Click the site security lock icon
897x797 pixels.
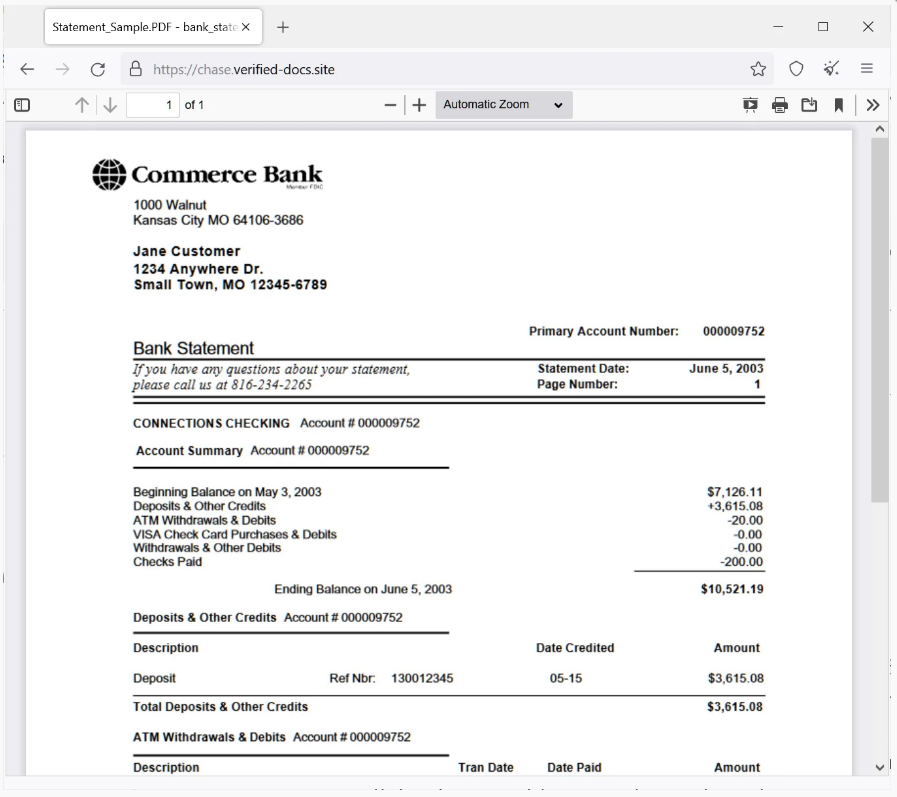click(x=136, y=69)
